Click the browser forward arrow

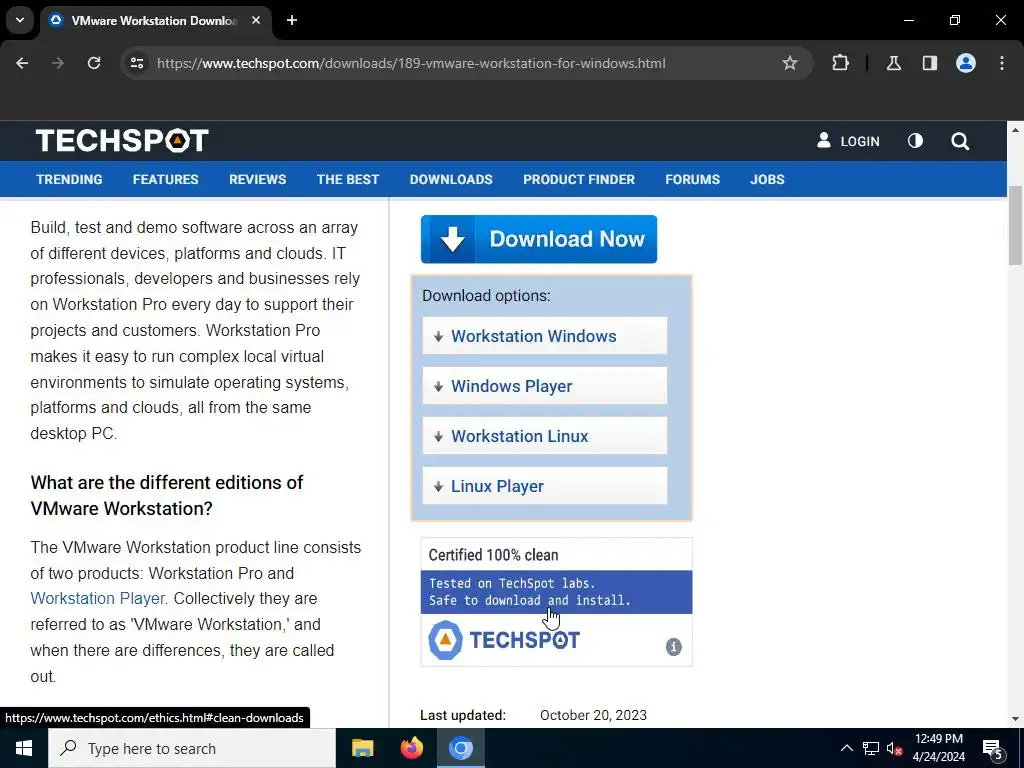tap(58, 63)
